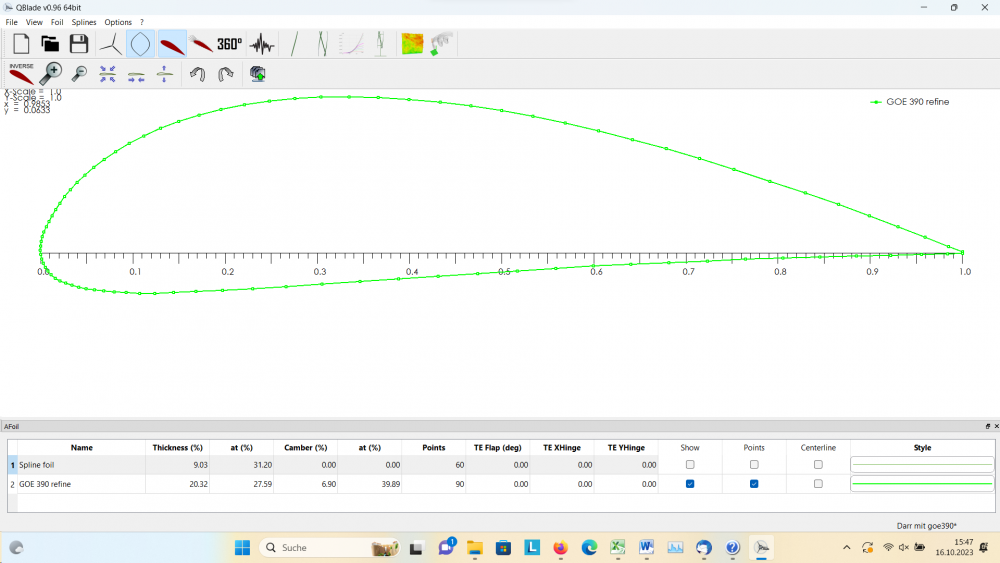
Task: Select the zoom in magnifier tool
Action: point(50,73)
